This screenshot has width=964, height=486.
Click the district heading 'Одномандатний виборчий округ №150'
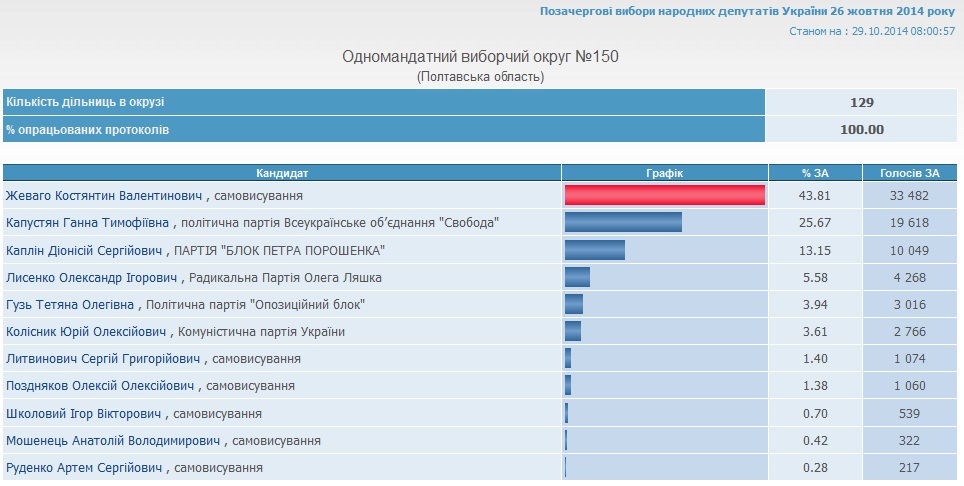[481, 57]
